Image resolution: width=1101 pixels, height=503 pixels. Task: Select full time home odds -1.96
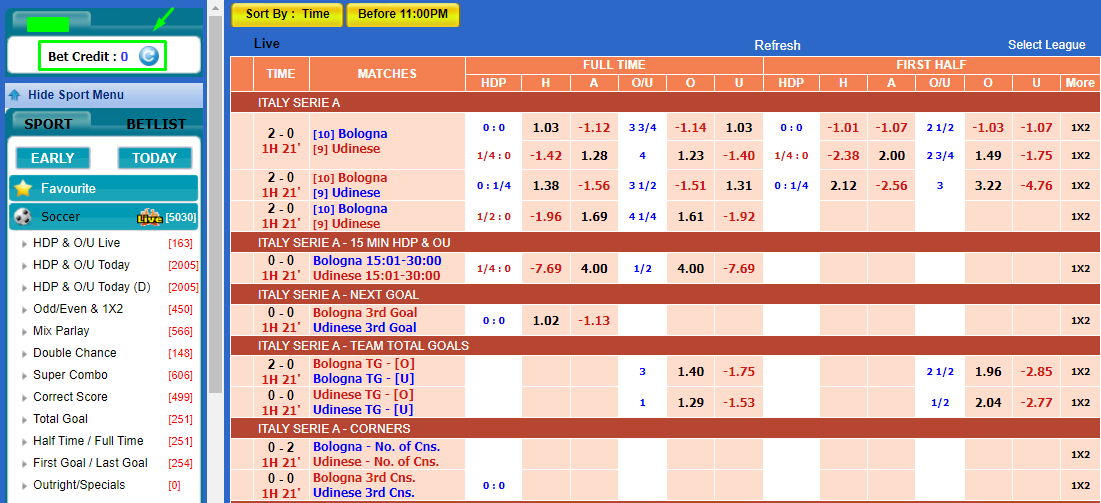546,216
